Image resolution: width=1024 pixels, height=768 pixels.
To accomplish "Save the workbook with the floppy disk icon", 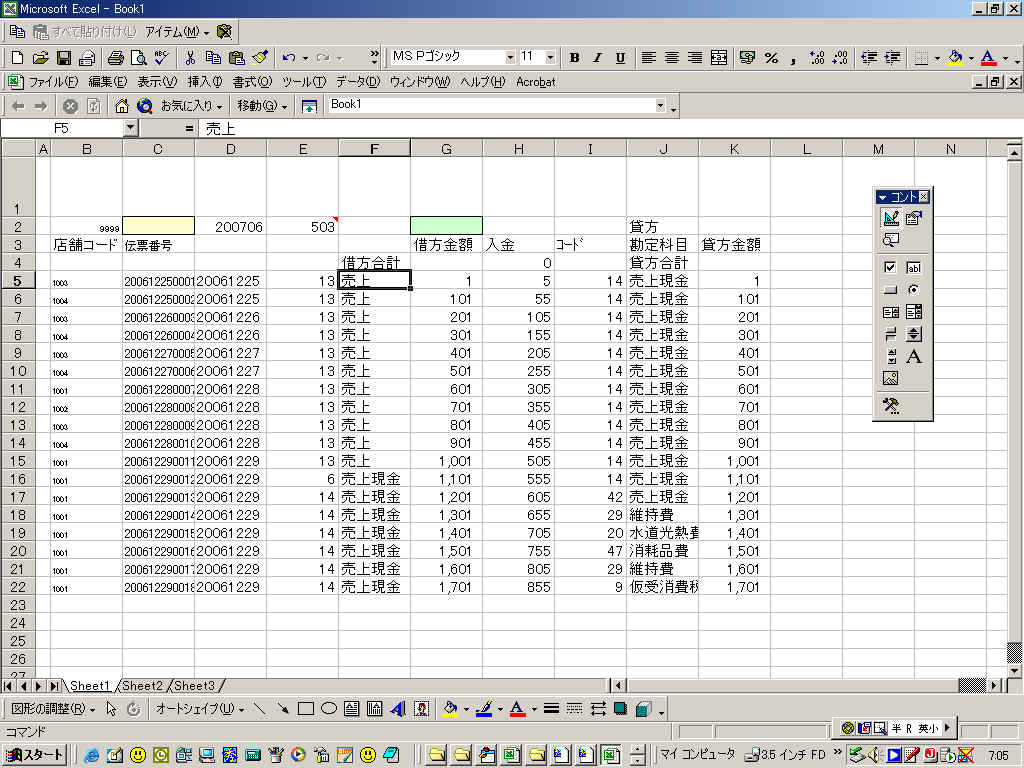I will [63, 57].
